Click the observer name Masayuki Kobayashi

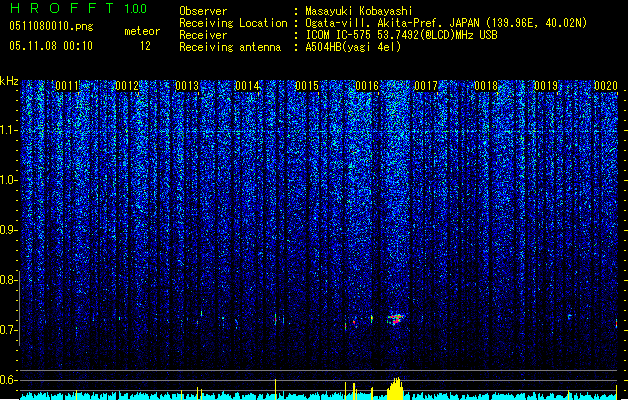click(x=358, y=11)
